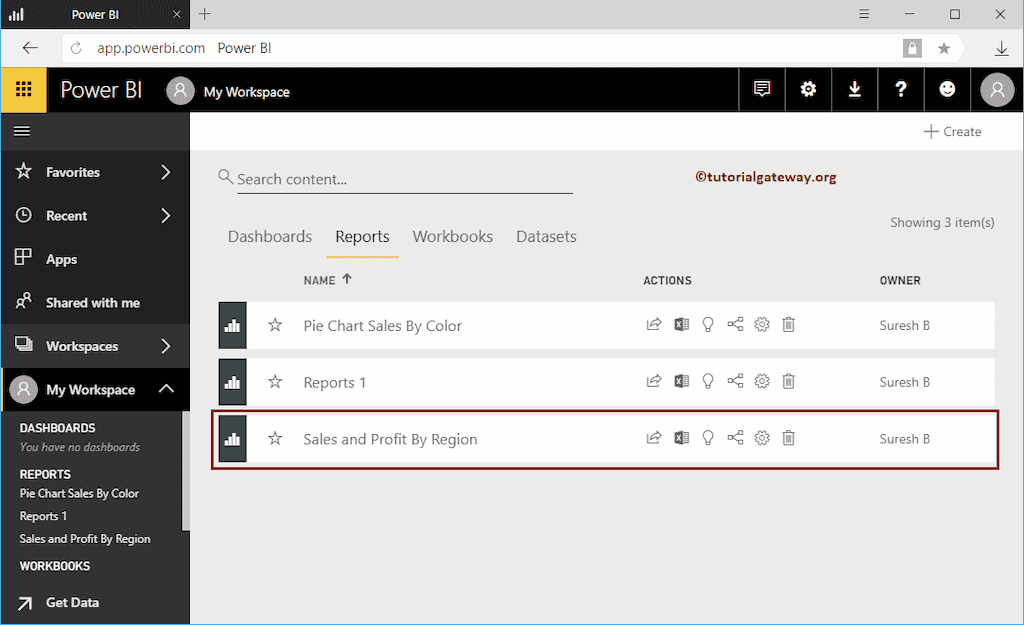The width and height of the screenshot is (1024, 625).
Task: Open the Power BI download icon in the header
Action: 855,89
